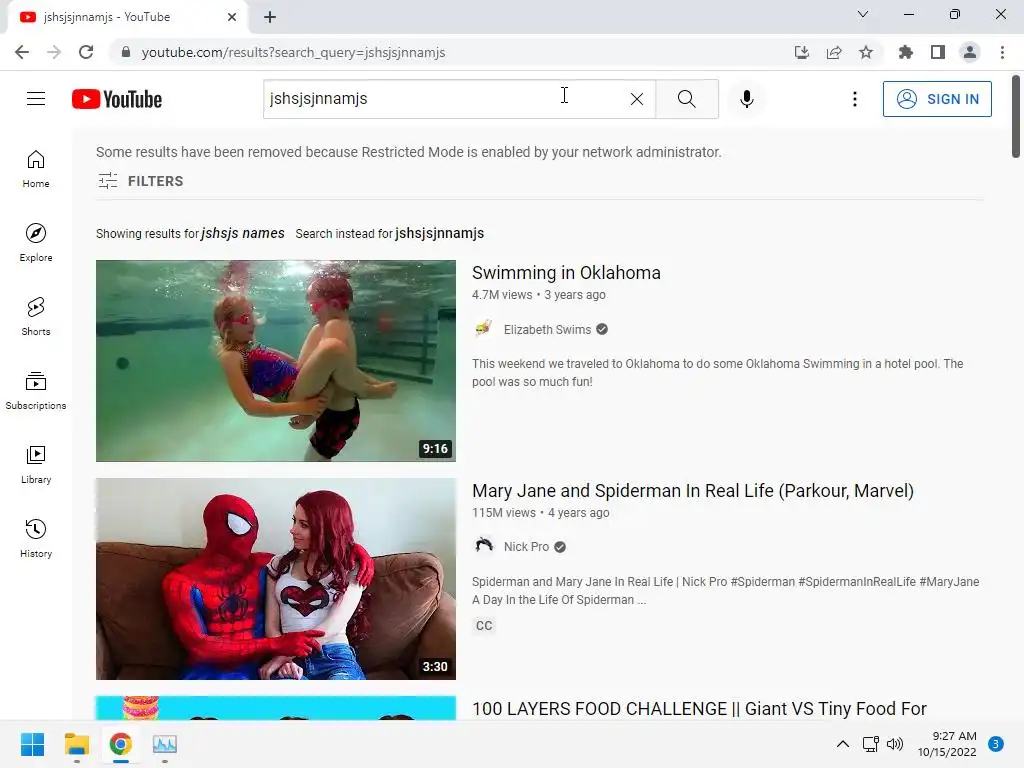Viewport: 1024px width, 768px height.
Task: Close the jshsjsjnnamjs - YouTube tab
Action: coord(232,17)
